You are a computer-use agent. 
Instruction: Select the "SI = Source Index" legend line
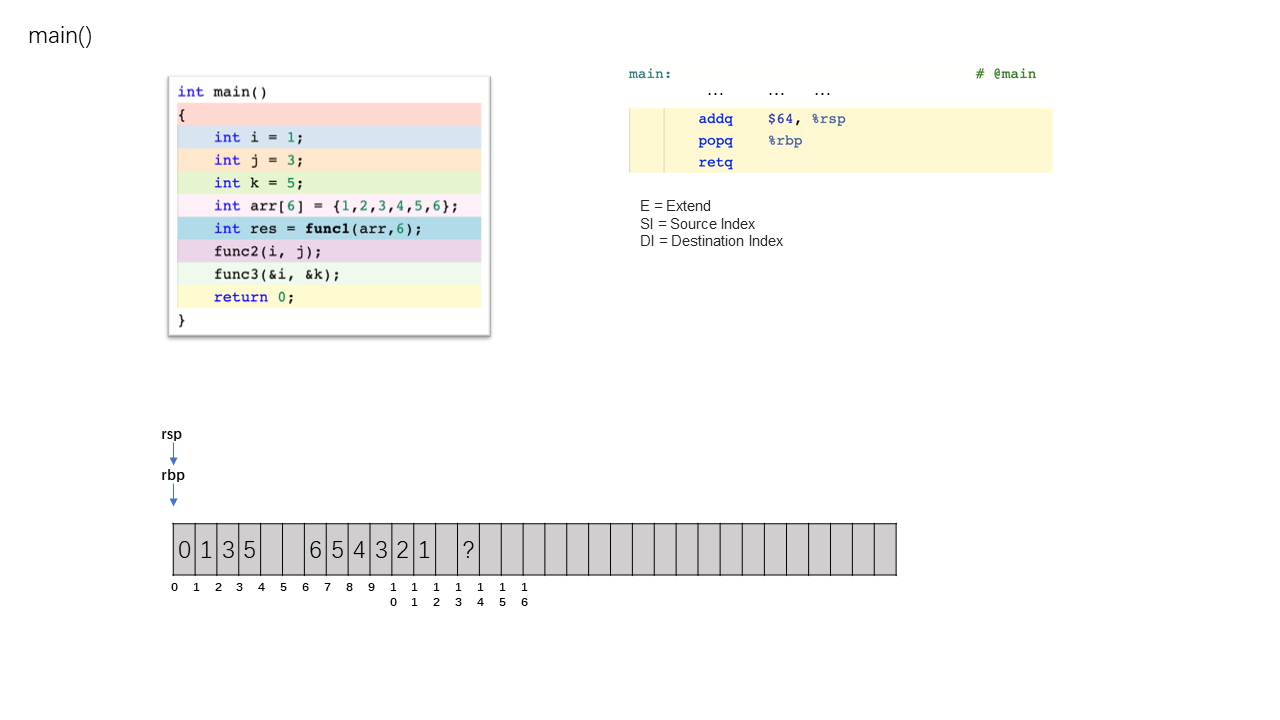click(x=697, y=224)
